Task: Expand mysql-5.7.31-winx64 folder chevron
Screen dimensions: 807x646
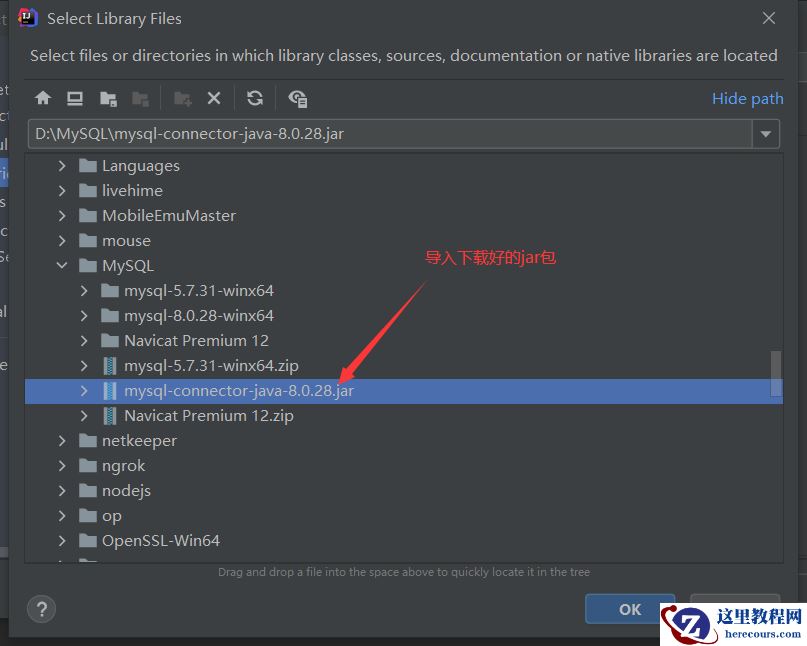Action: [84, 291]
